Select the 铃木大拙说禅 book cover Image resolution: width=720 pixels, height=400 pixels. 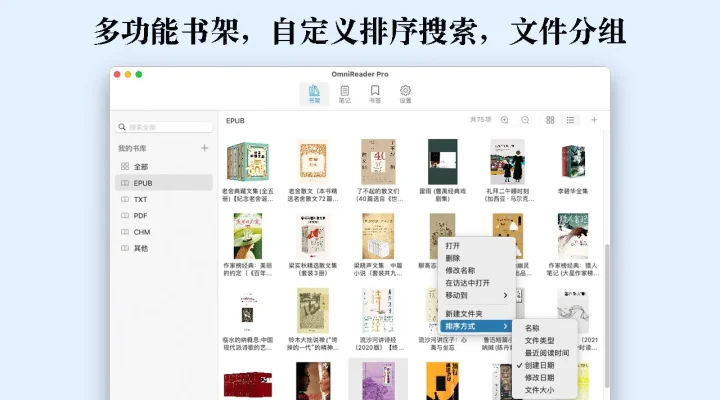pos(313,310)
